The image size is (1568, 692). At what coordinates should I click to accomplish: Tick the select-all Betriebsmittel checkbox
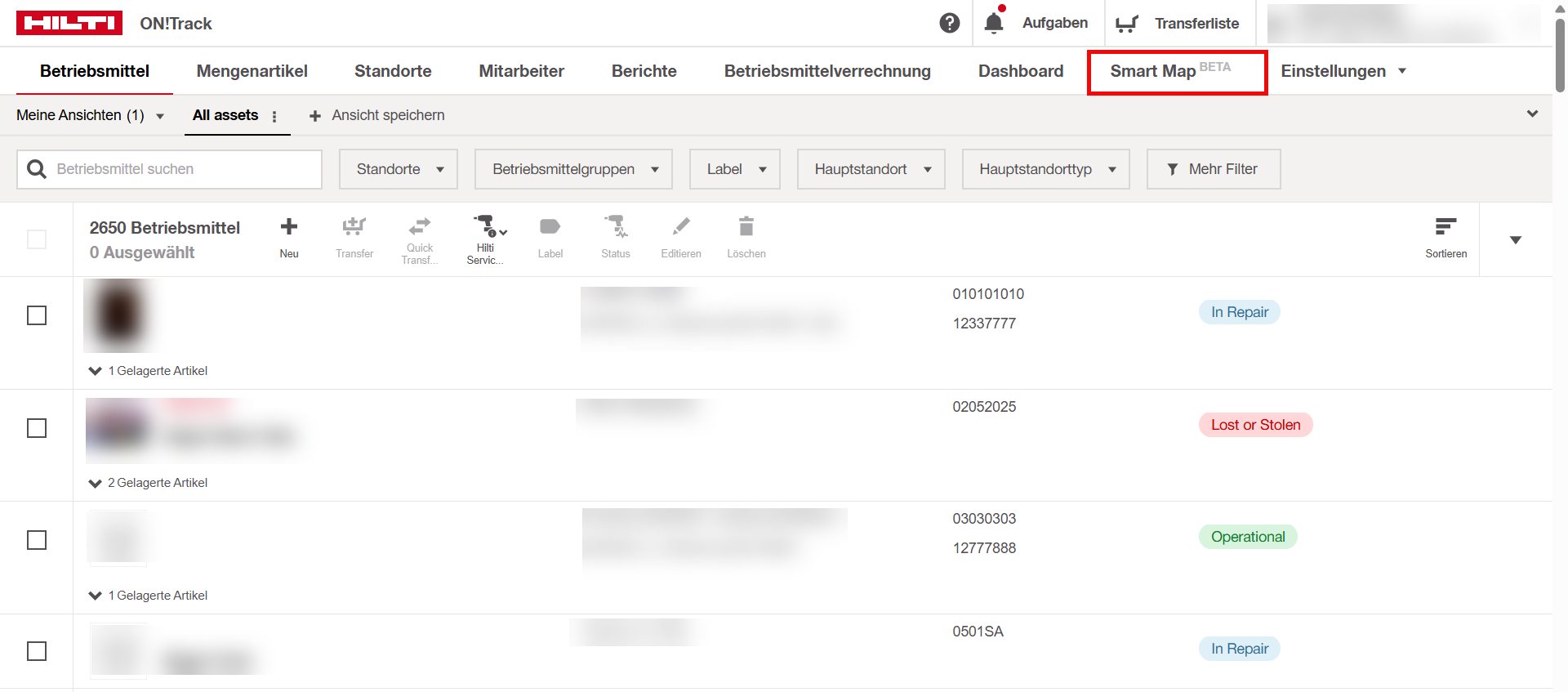(x=37, y=239)
